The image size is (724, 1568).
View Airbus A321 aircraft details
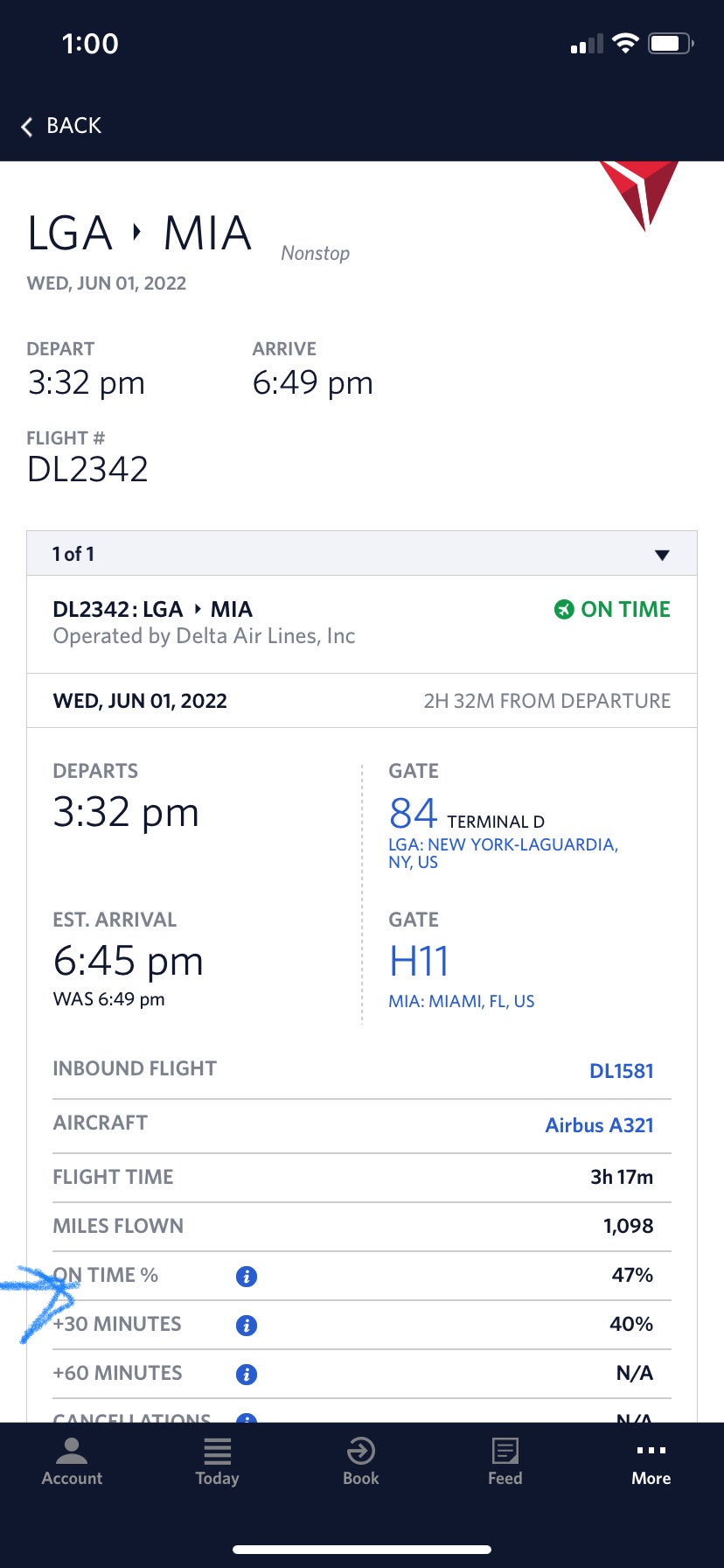599,1125
